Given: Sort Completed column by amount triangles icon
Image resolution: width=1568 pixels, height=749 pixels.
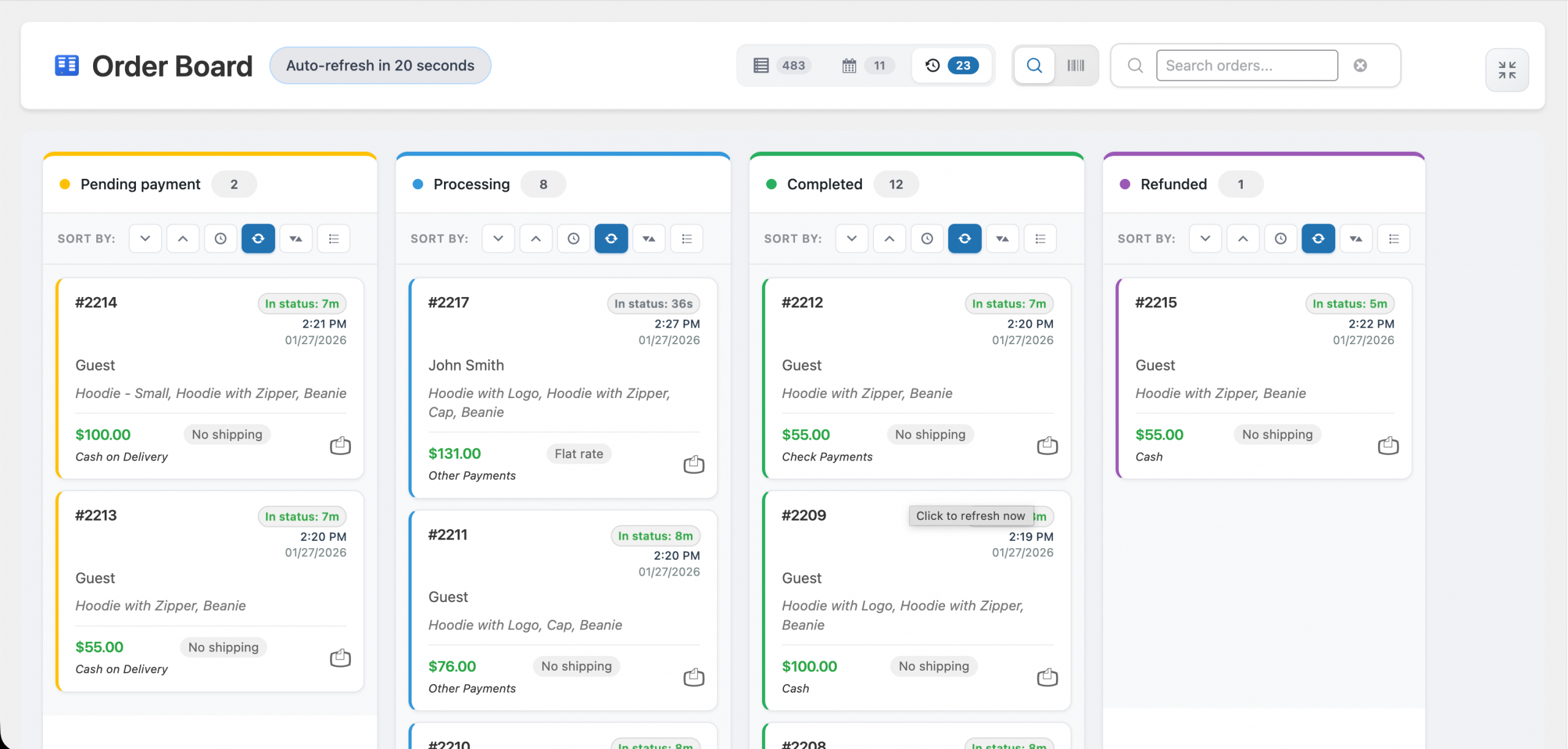Looking at the screenshot, I should 1002,239.
